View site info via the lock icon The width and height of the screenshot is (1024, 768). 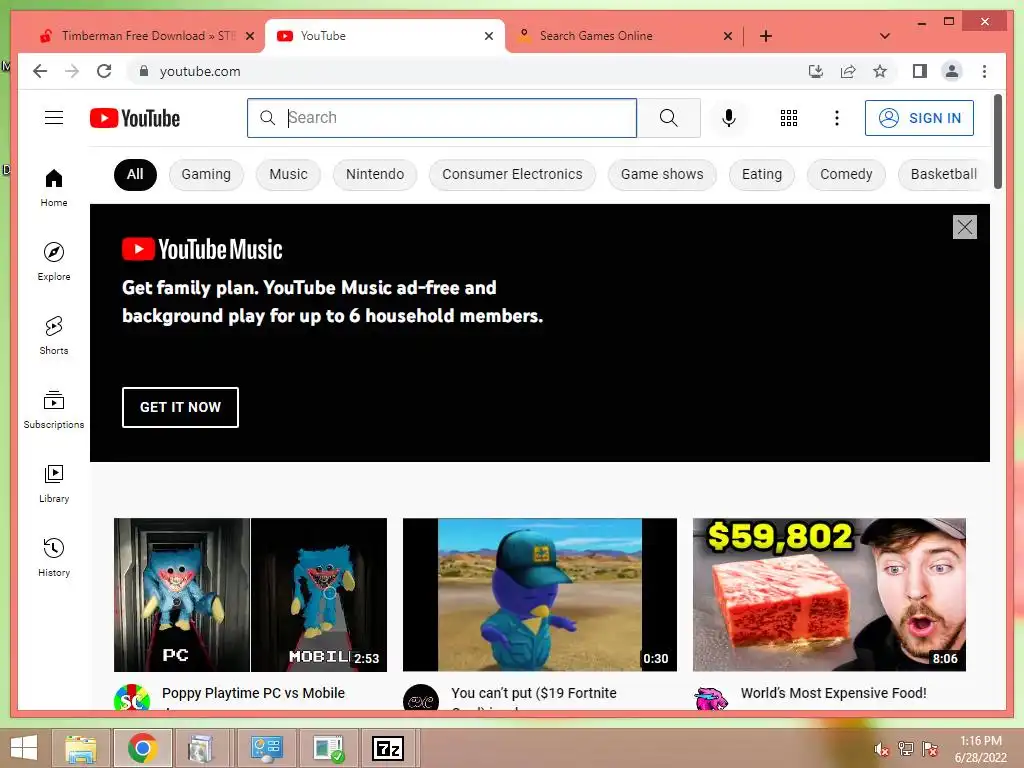[x=144, y=71]
